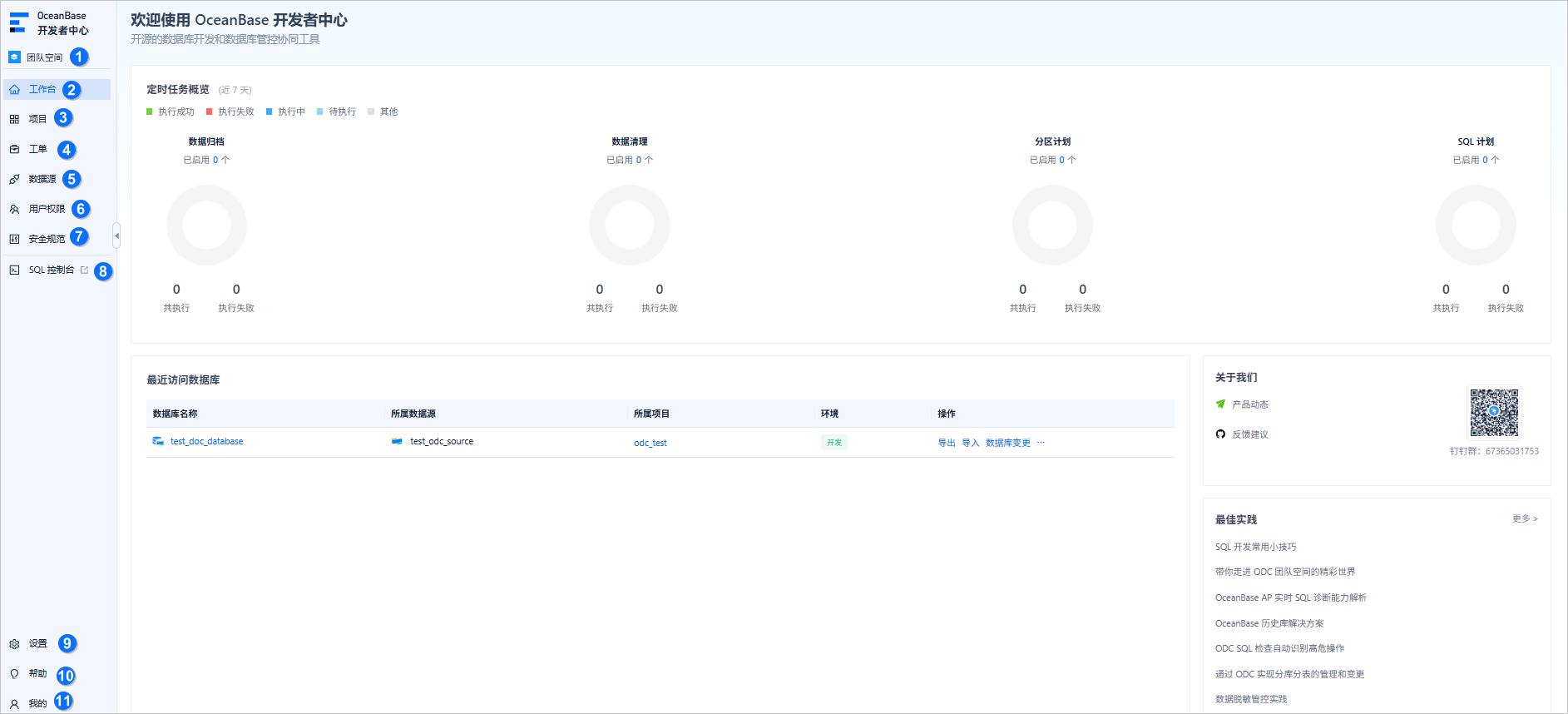Open the 反馈建议 link

point(1250,434)
